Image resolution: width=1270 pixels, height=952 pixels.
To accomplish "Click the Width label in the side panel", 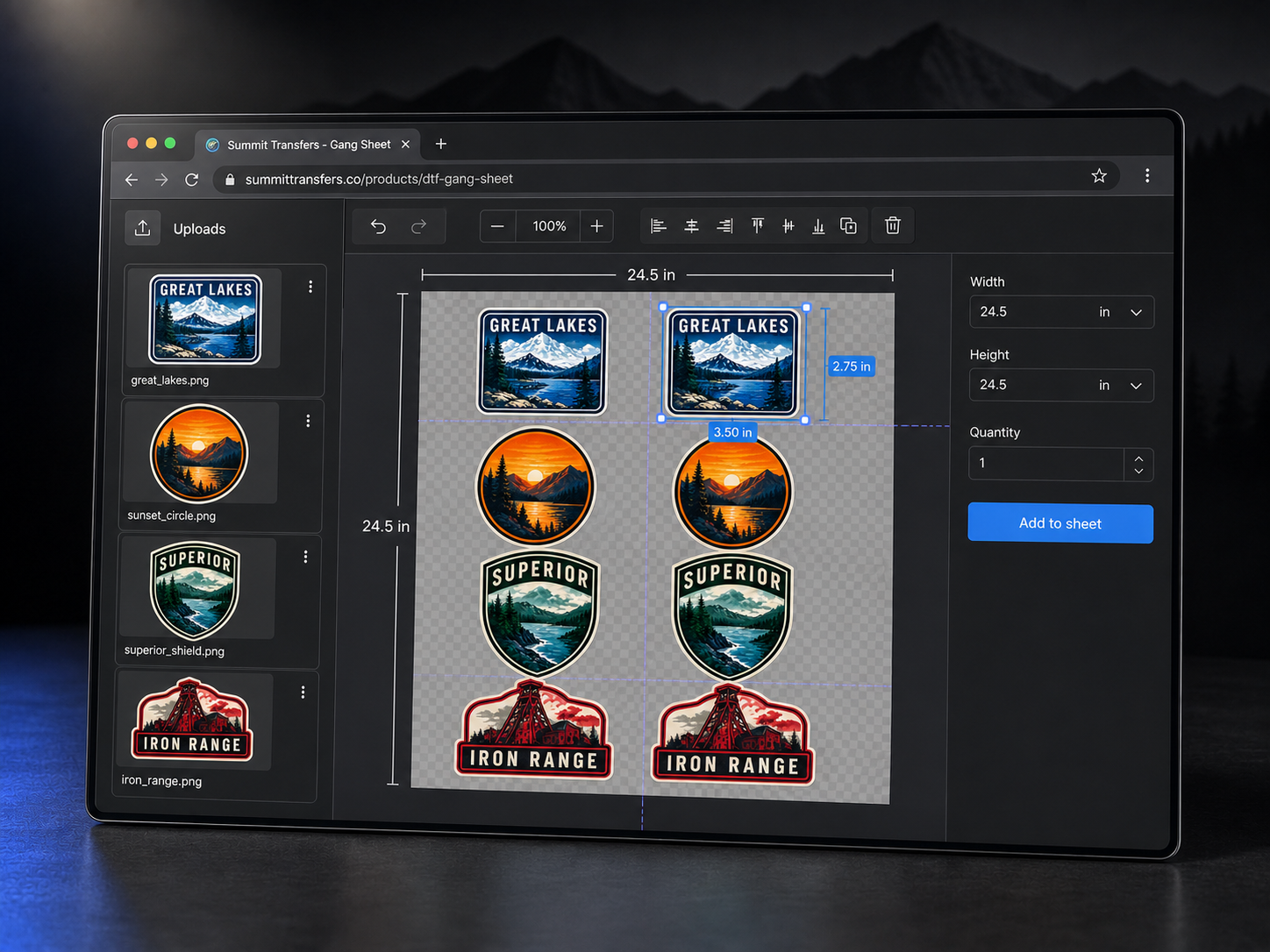I will (988, 281).
